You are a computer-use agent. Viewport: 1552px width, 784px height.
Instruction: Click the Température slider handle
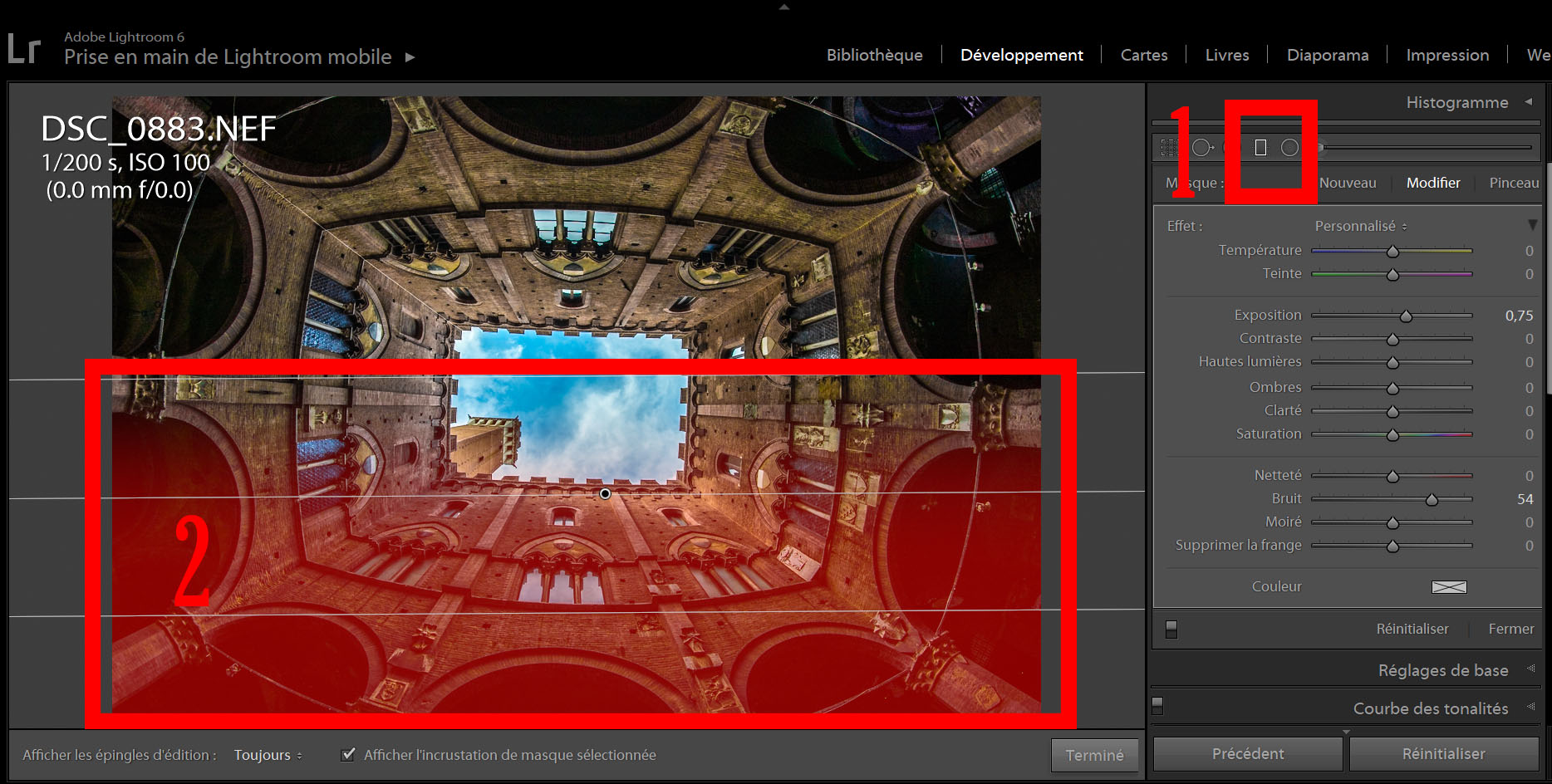tap(1393, 252)
